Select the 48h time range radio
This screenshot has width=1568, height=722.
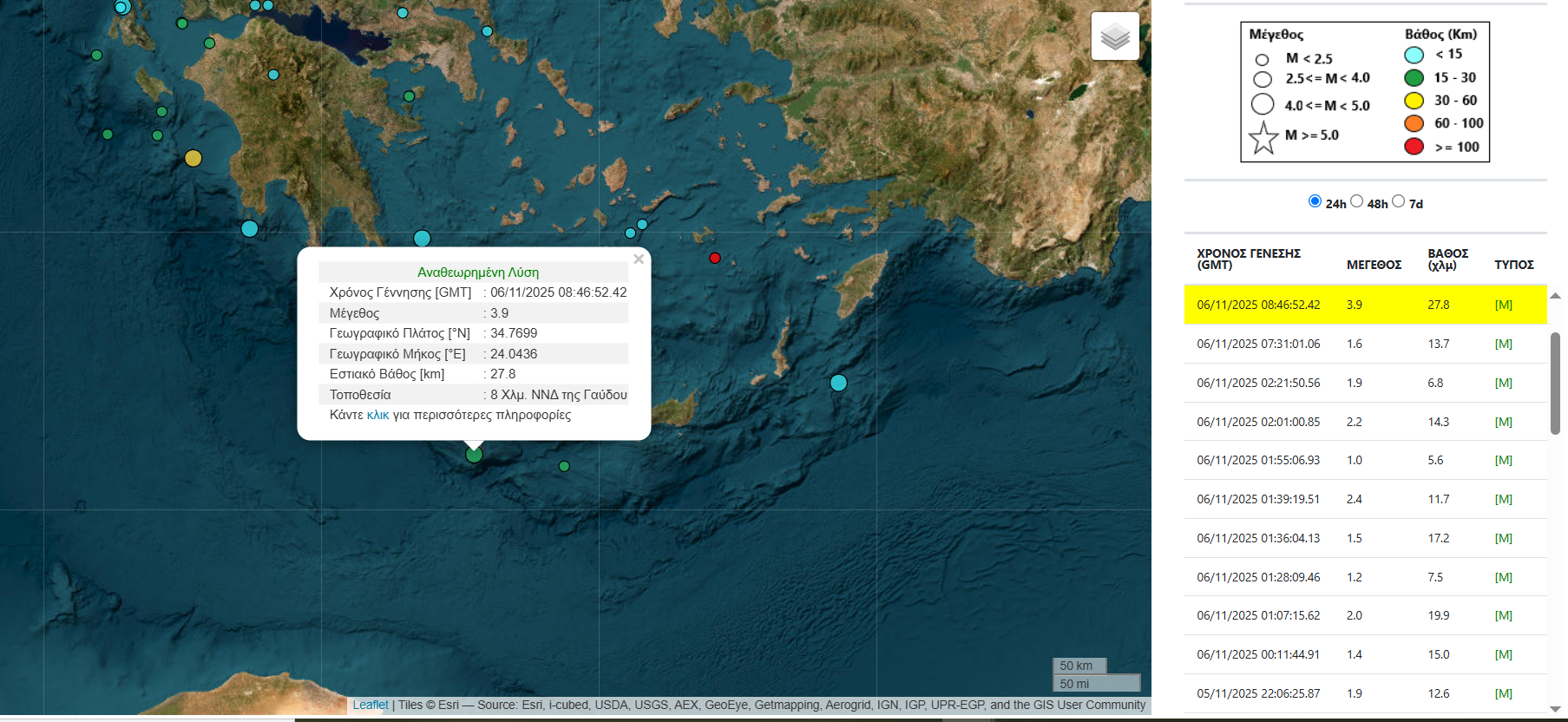(1356, 201)
